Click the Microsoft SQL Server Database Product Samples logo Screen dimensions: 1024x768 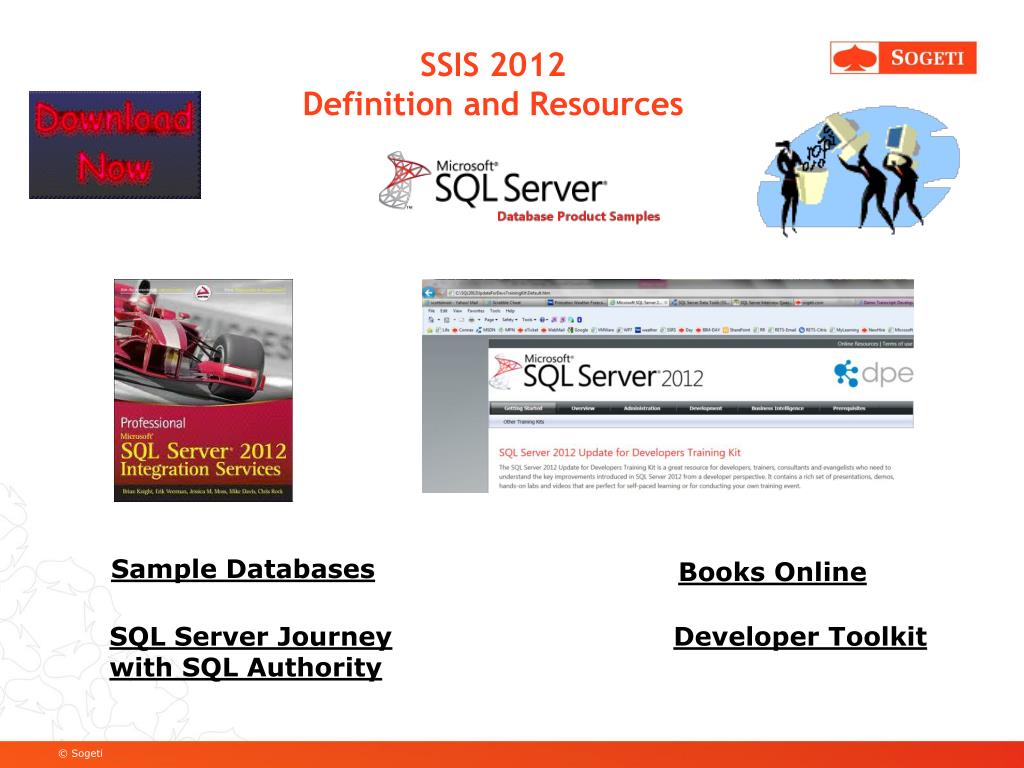pos(520,189)
